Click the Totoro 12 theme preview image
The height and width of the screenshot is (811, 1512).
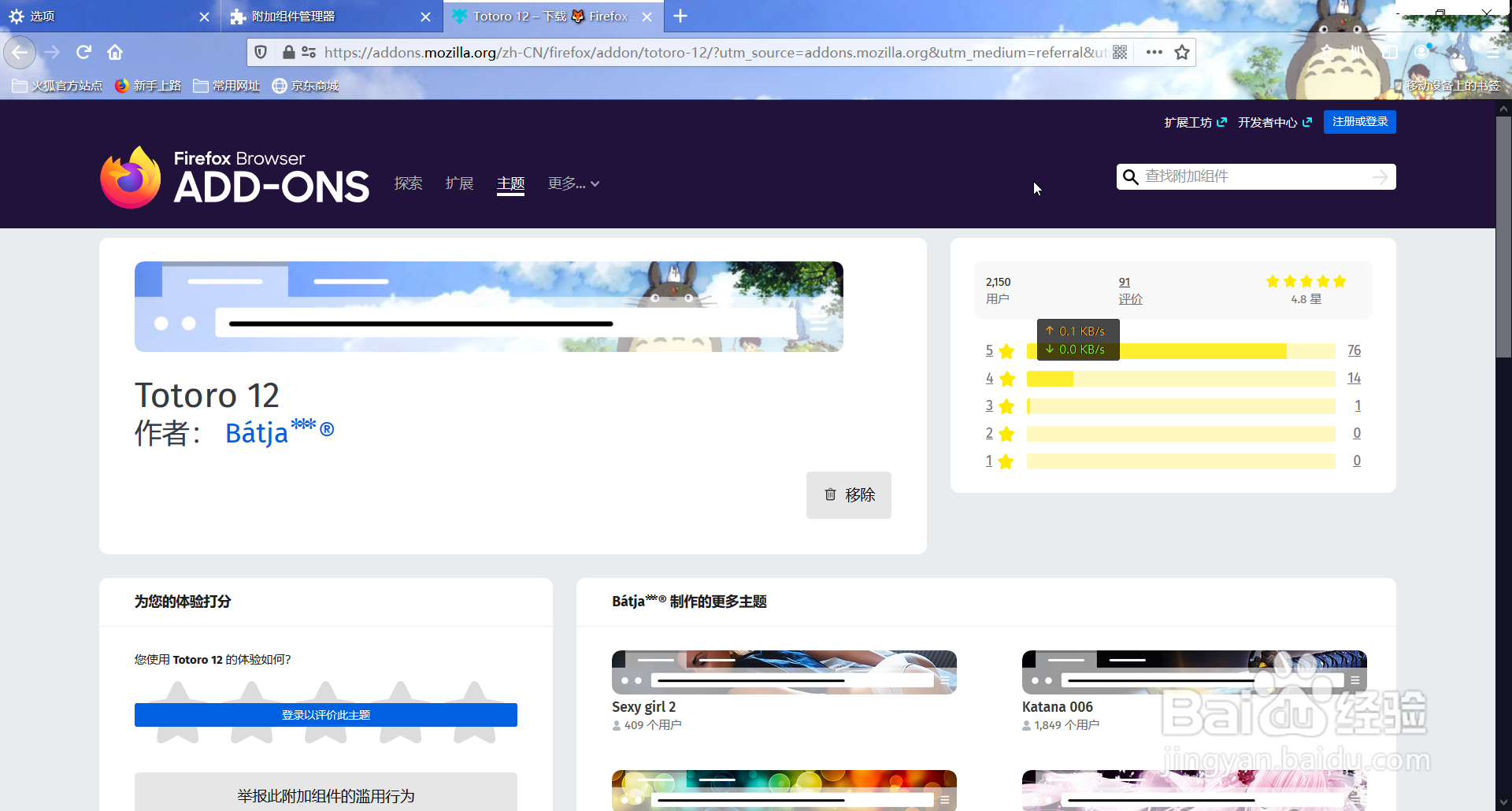[489, 306]
